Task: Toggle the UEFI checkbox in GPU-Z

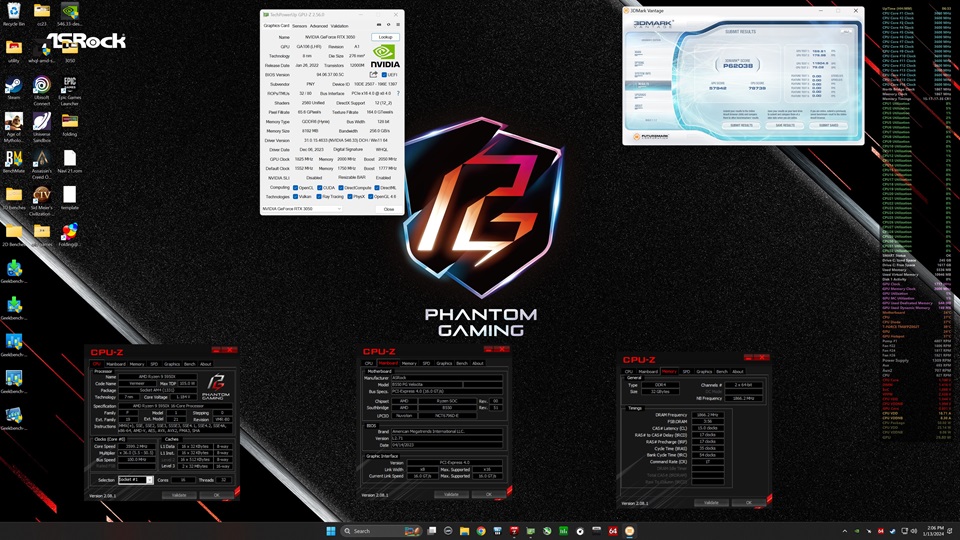Action: coord(384,75)
